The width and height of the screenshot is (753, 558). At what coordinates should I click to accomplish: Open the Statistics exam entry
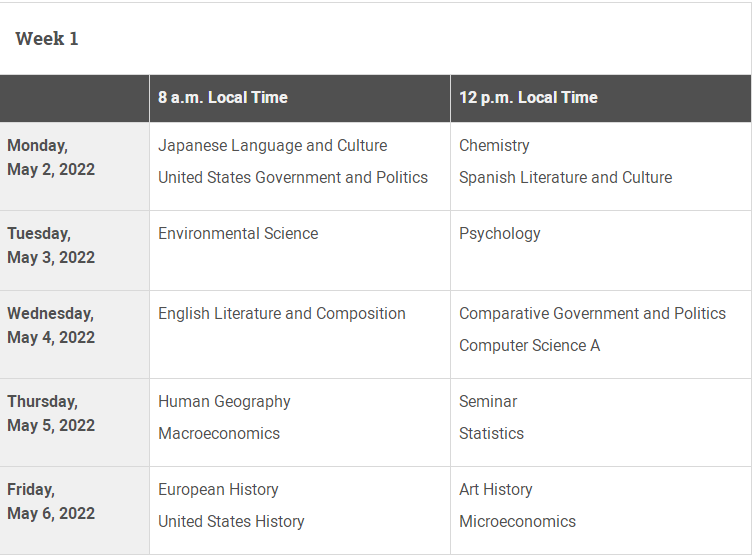(491, 433)
